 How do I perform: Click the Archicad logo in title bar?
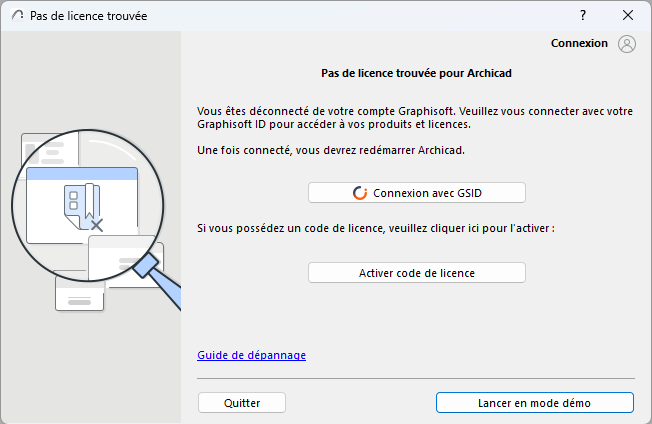tap(17, 15)
